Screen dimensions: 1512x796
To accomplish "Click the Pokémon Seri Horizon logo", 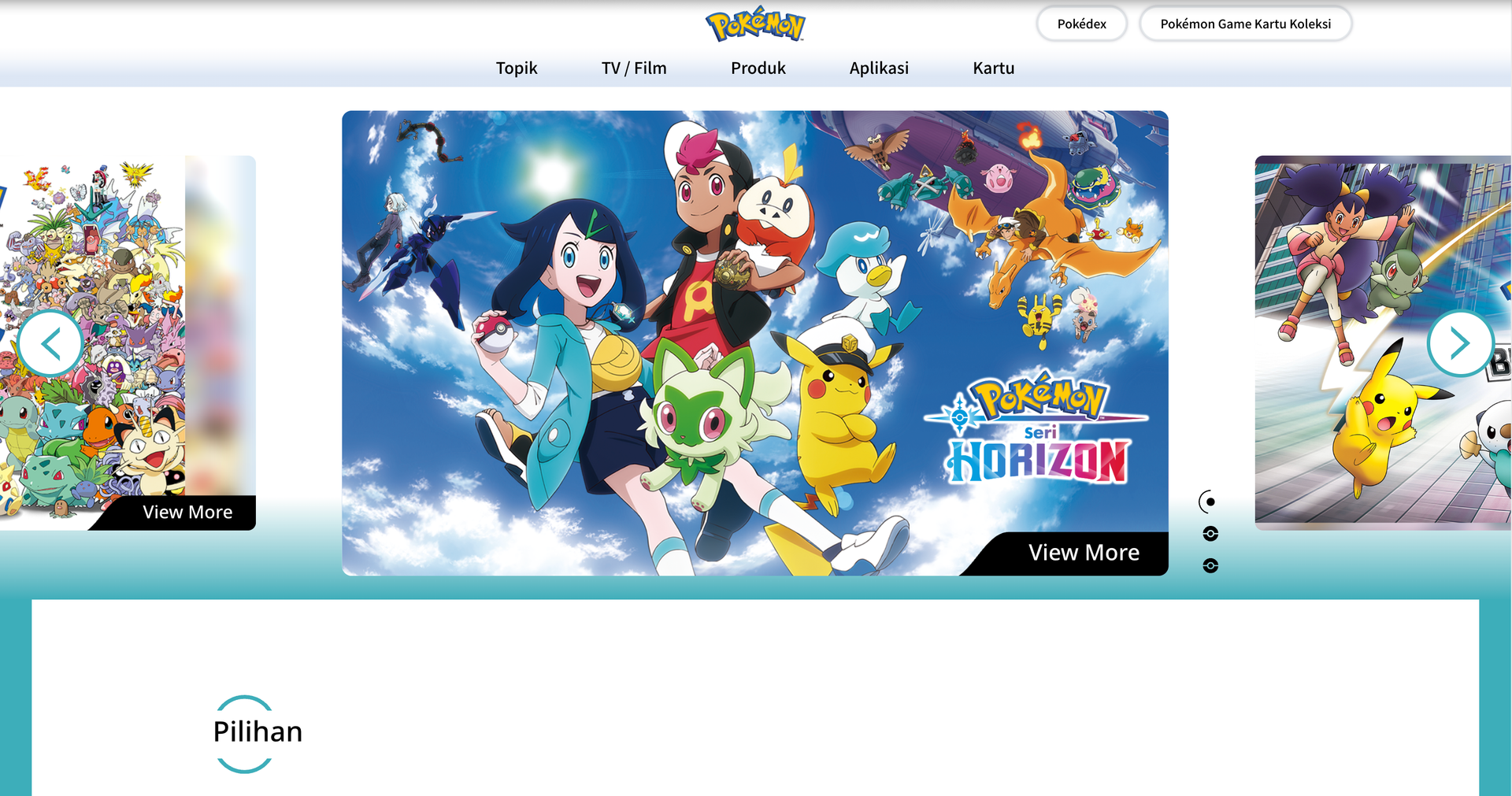I will 1038,429.
